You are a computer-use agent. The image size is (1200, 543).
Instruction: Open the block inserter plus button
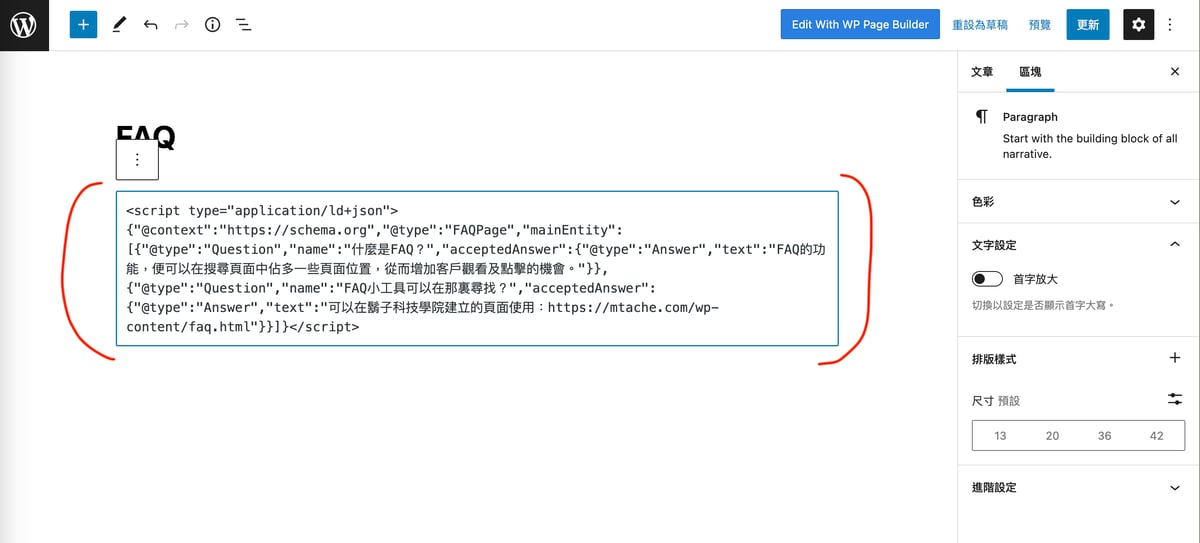pyautogui.click(x=83, y=25)
